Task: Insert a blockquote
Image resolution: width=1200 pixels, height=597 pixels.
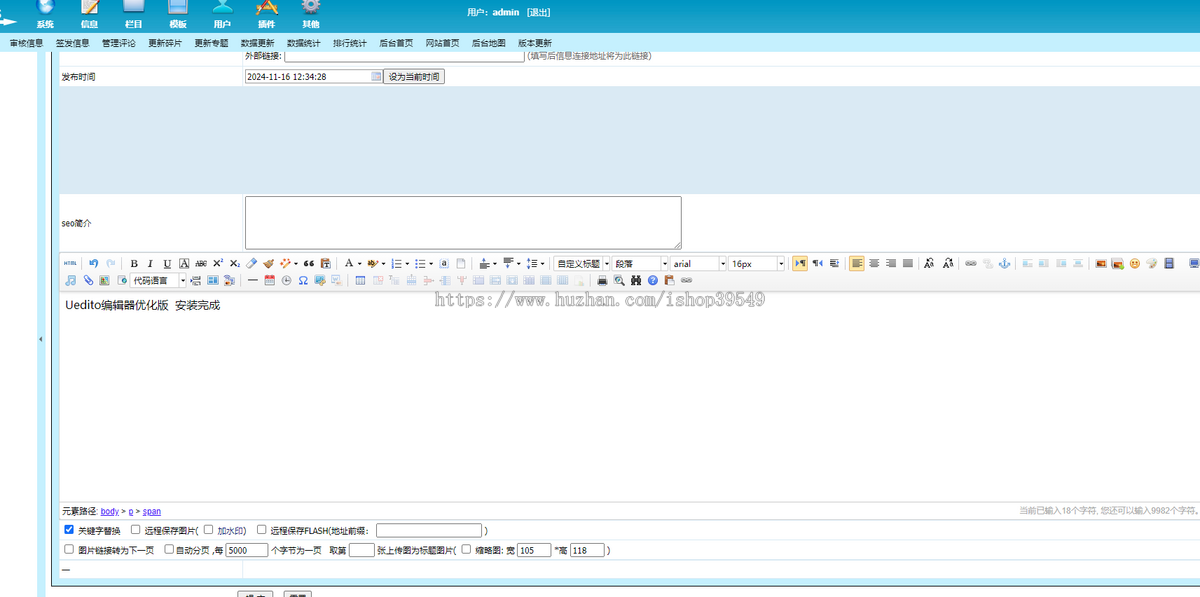Action: tap(309, 263)
